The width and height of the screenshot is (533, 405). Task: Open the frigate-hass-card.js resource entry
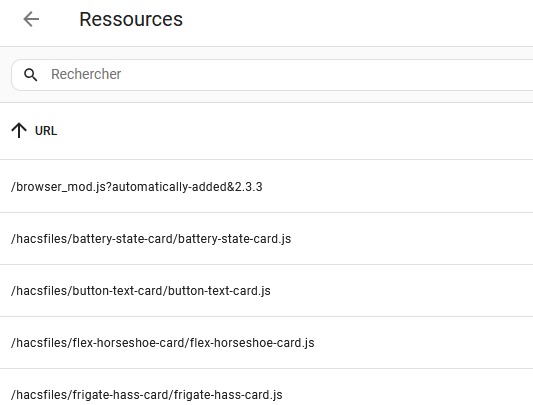point(266,387)
